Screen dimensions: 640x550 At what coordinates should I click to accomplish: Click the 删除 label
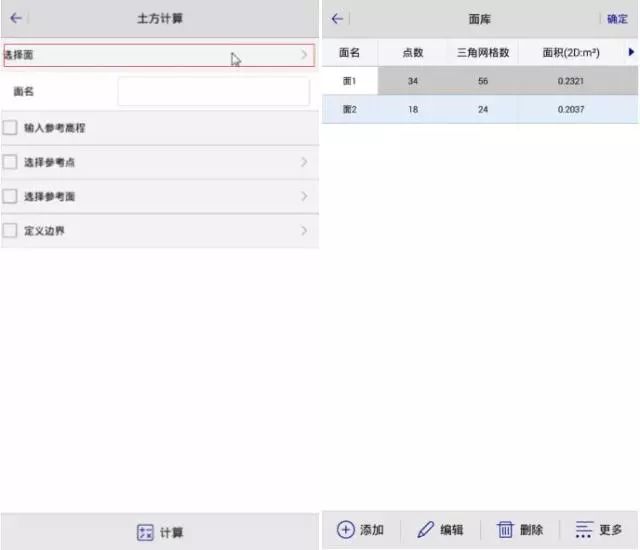pyautogui.click(x=531, y=530)
